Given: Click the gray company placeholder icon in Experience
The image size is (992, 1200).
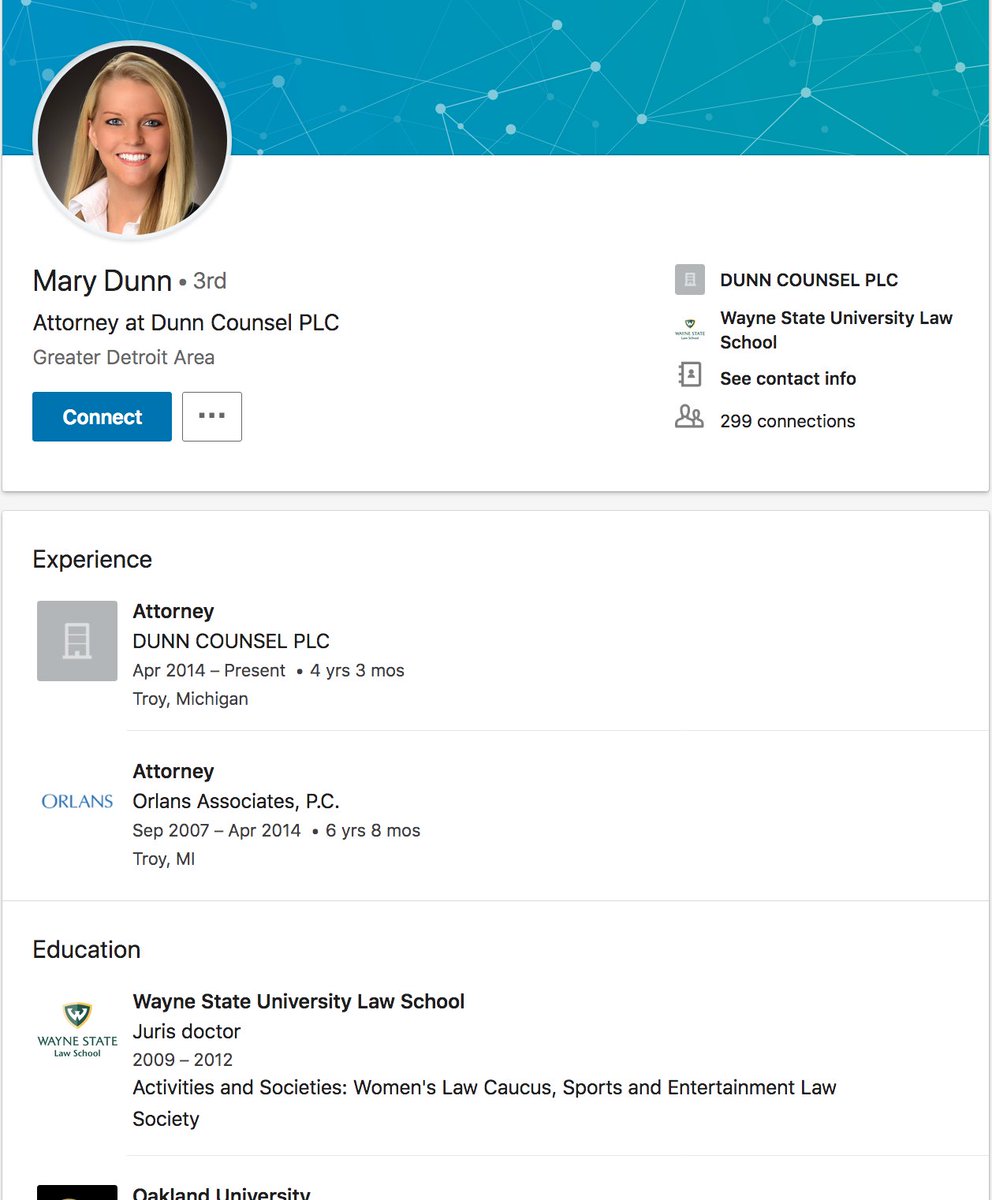Looking at the screenshot, I should [77, 640].
